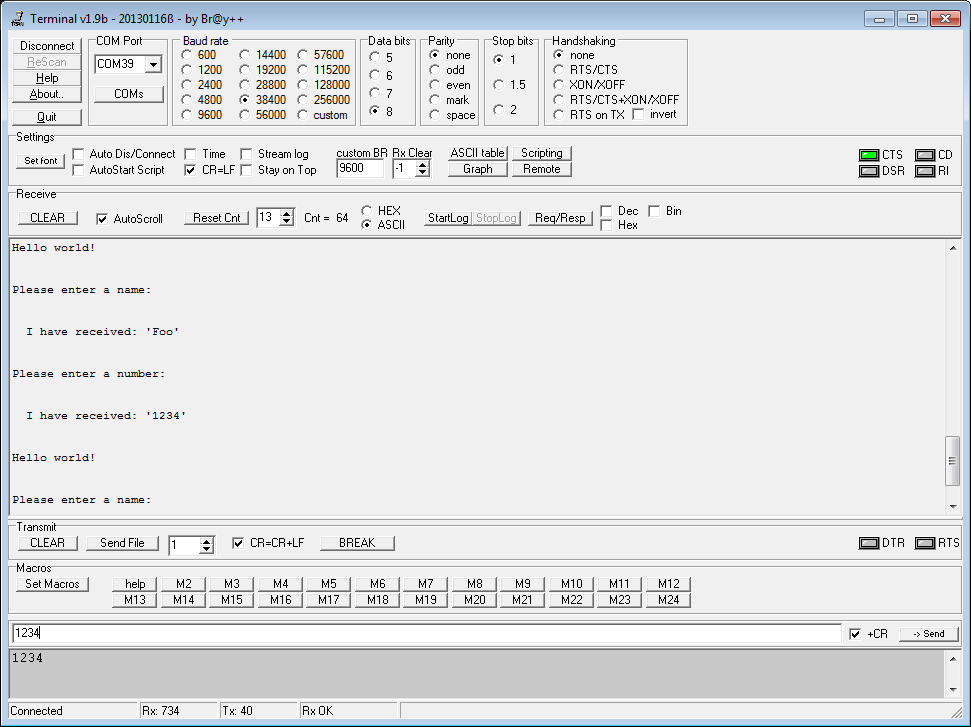Select 115200 baud rate
Image resolution: width=971 pixels, height=727 pixels.
tap(302, 70)
